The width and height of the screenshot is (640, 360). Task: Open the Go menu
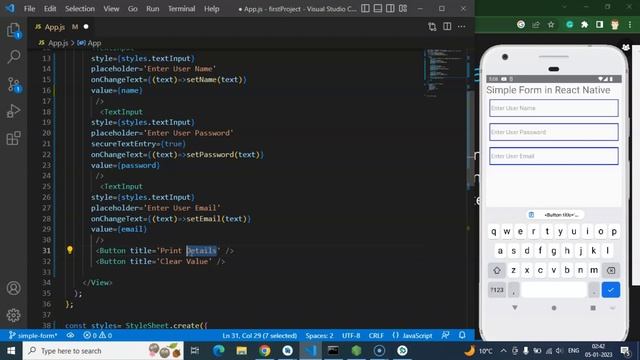coord(133,9)
